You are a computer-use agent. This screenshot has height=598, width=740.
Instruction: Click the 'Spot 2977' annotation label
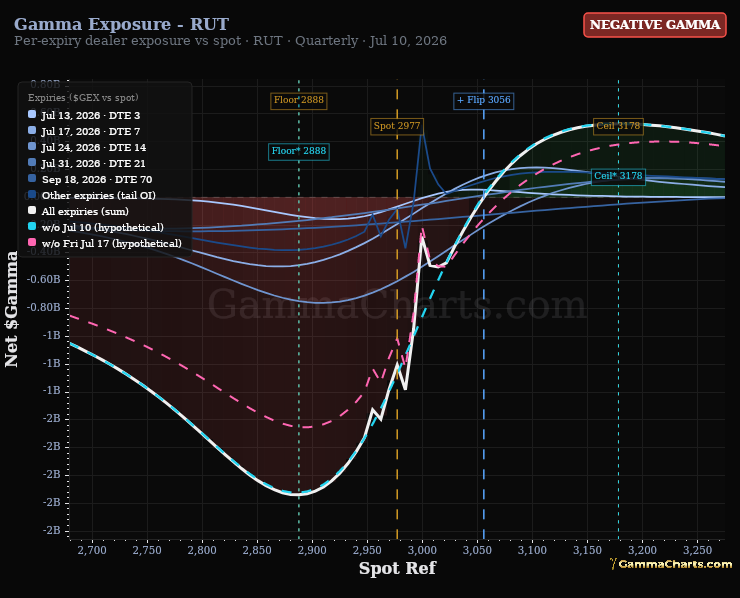point(397,126)
